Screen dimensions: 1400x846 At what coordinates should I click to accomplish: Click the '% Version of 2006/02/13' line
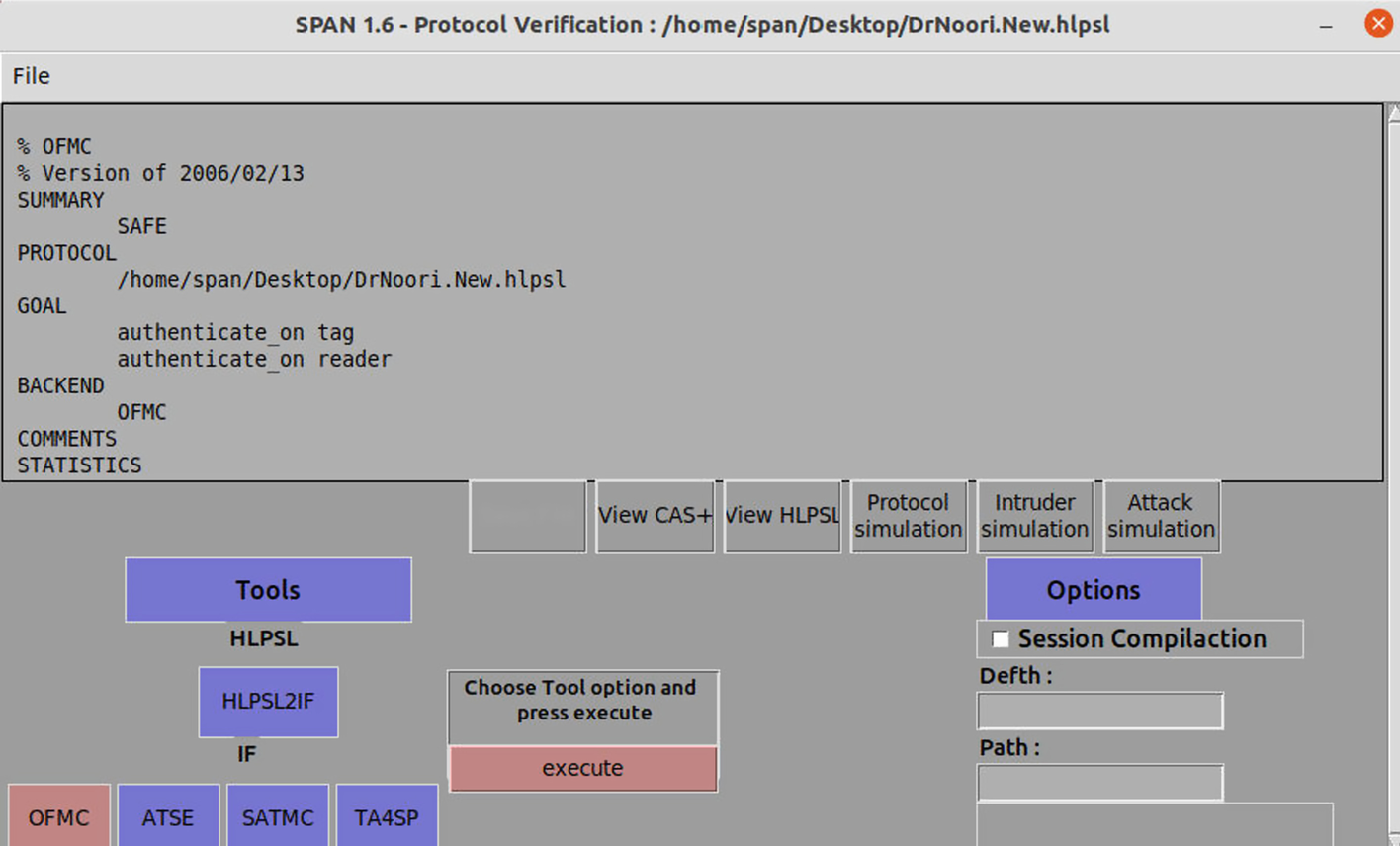coord(160,173)
